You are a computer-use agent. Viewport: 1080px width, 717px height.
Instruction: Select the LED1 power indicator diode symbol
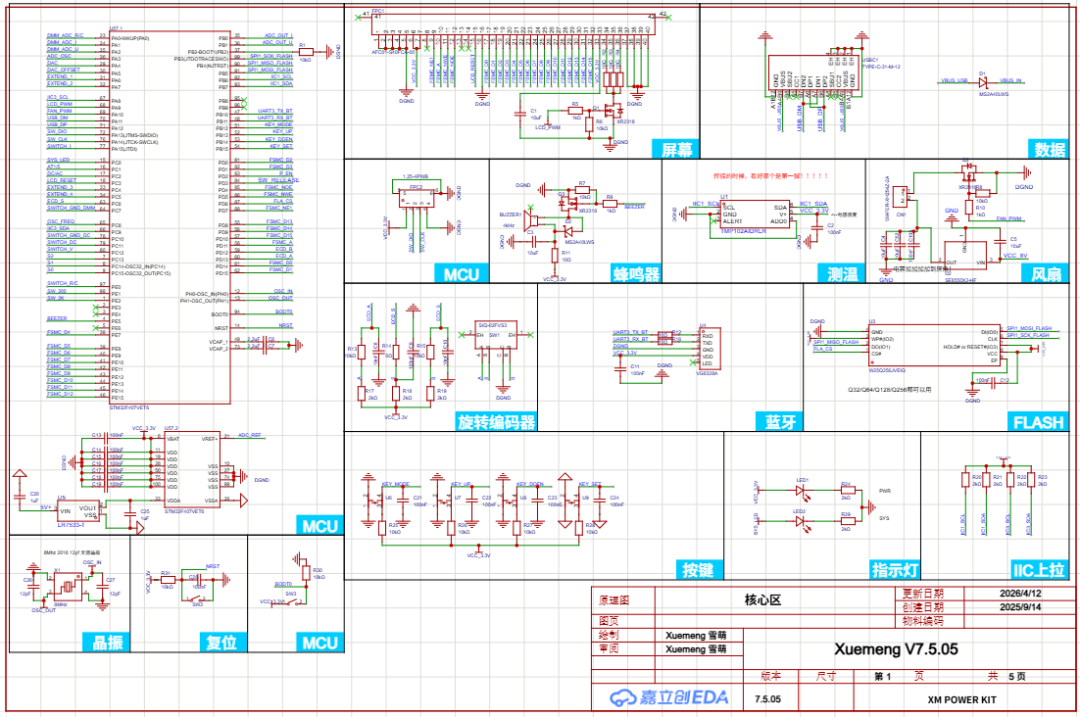click(802, 492)
